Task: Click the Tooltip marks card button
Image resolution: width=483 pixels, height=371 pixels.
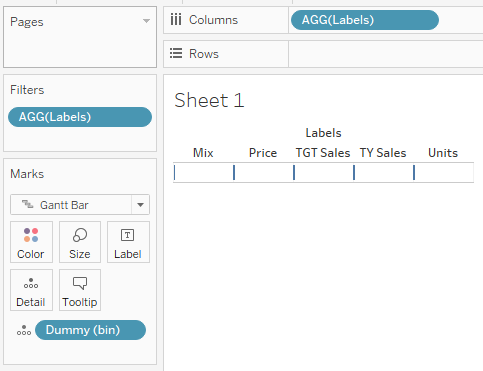Action: pos(80,290)
